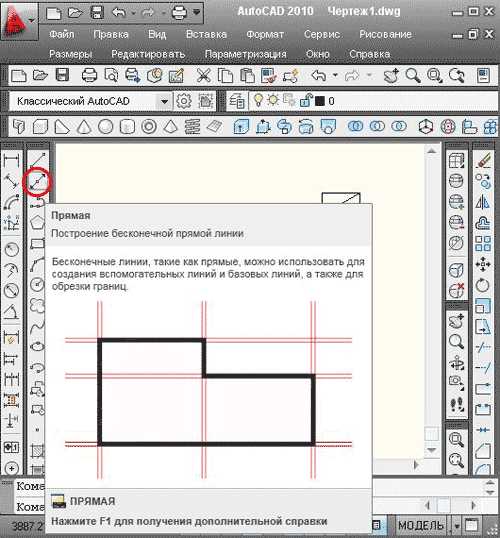500x538 pixels.
Task: Open the Формат menu
Action: click(x=265, y=34)
